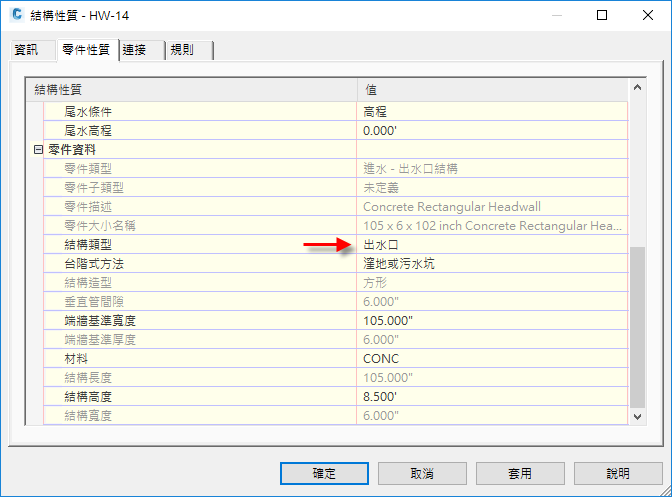Screen dimensions: 672x497
Task: Click the 結構寬度 property label
Action: (x=88, y=416)
